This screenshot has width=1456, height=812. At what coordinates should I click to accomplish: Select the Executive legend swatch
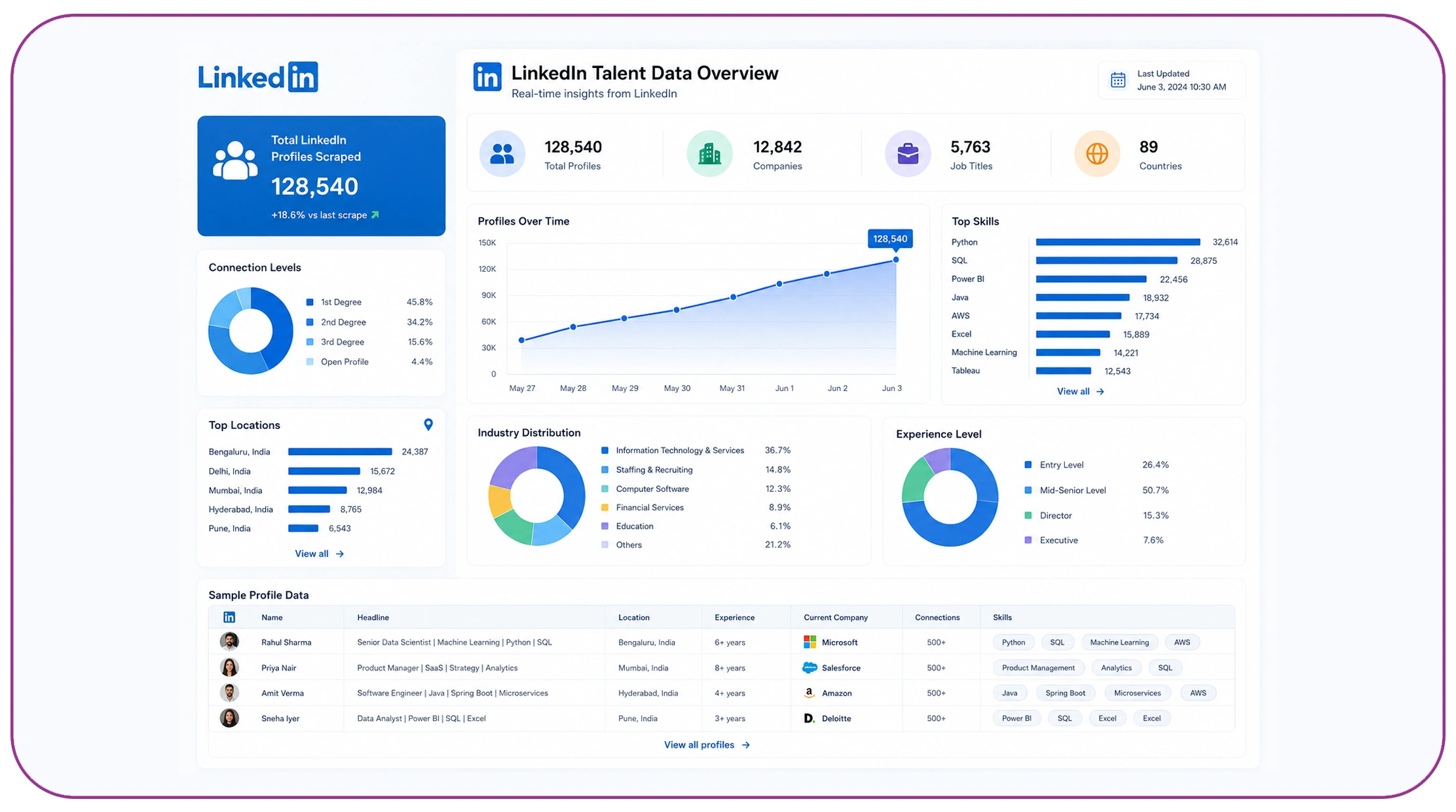tap(1028, 540)
